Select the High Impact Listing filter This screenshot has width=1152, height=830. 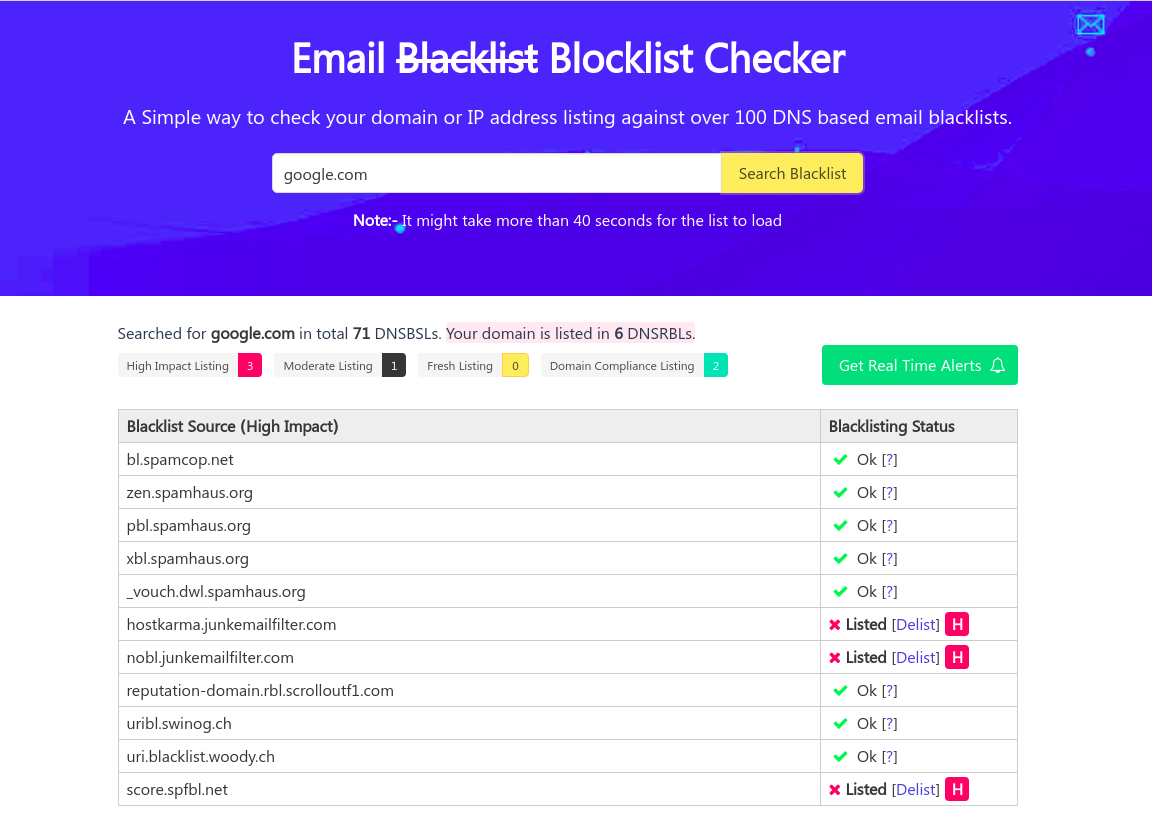click(189, 366)
